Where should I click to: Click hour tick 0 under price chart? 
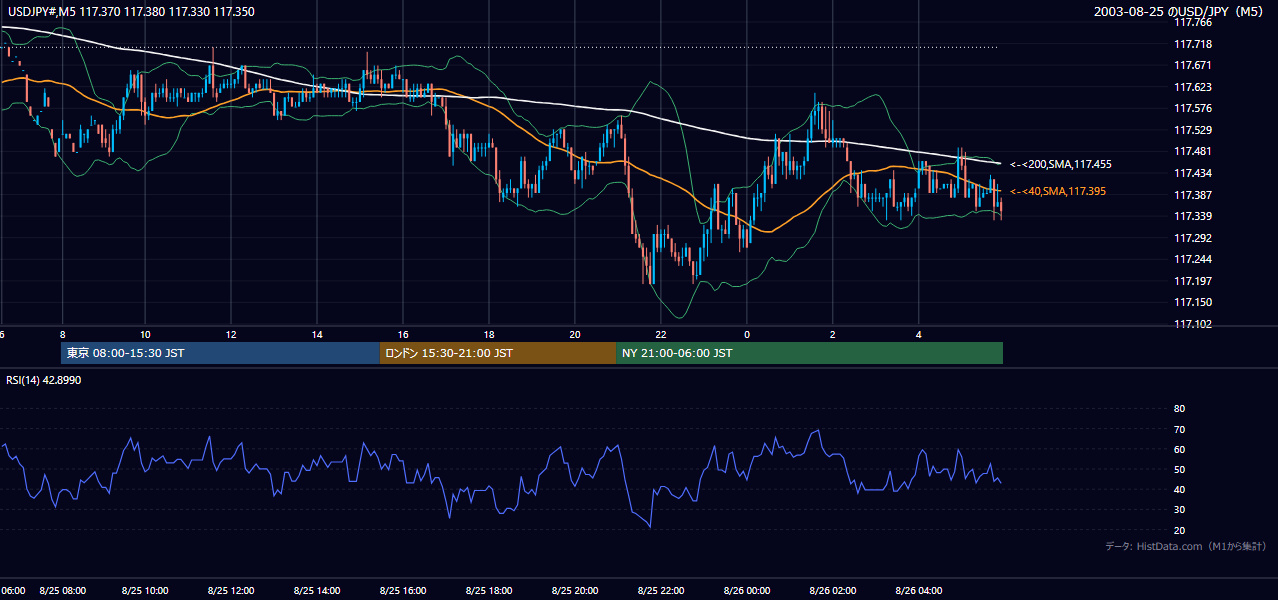(747, 334)
